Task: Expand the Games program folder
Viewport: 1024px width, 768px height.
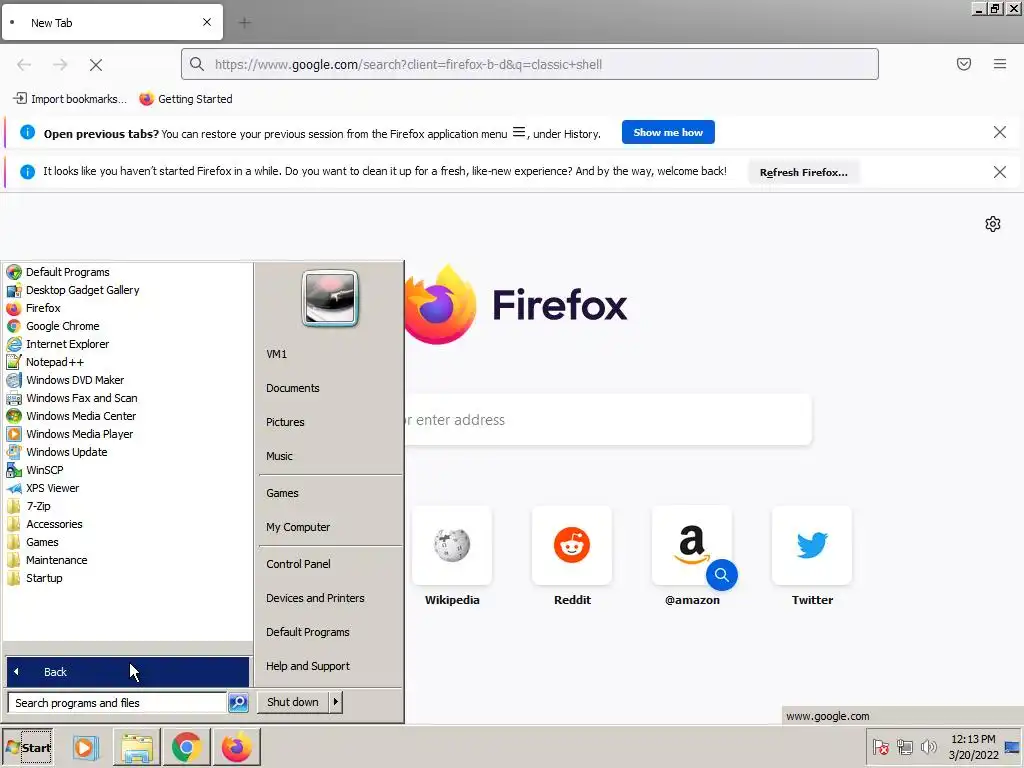Action: (x=33, y=542)
